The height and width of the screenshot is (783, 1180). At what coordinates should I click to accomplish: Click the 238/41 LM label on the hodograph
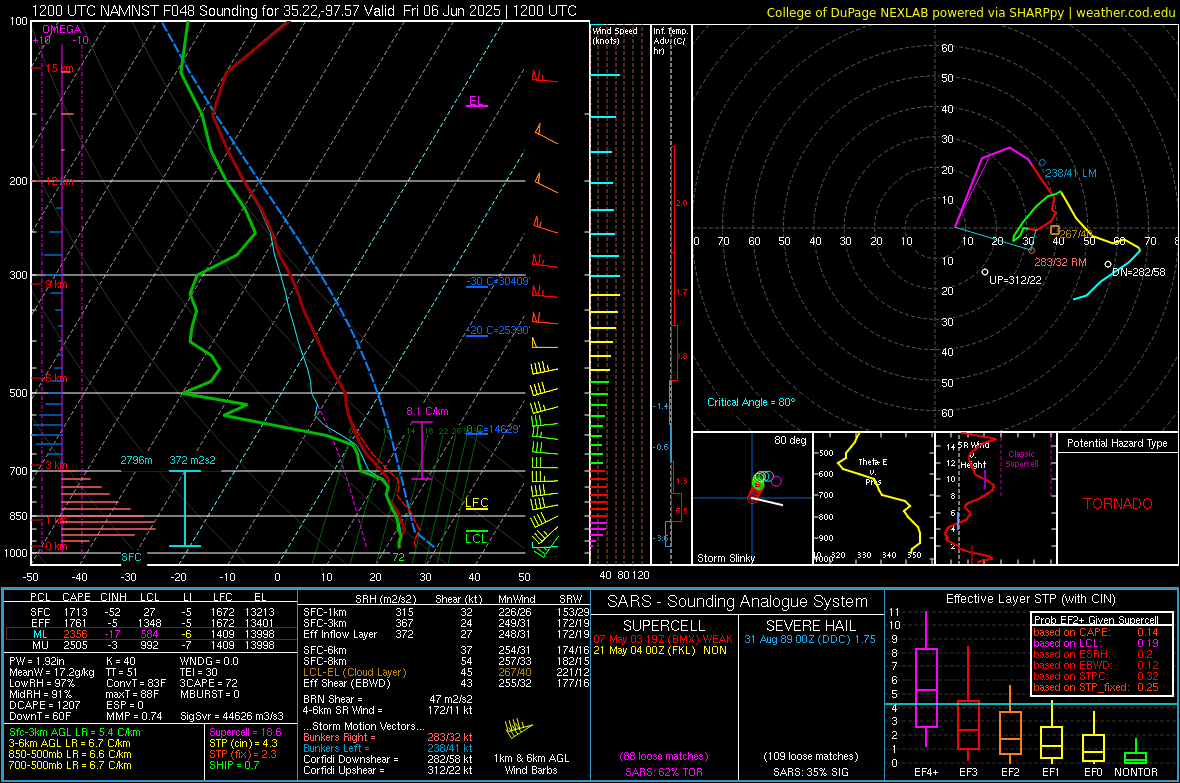tap(1071, 173)
